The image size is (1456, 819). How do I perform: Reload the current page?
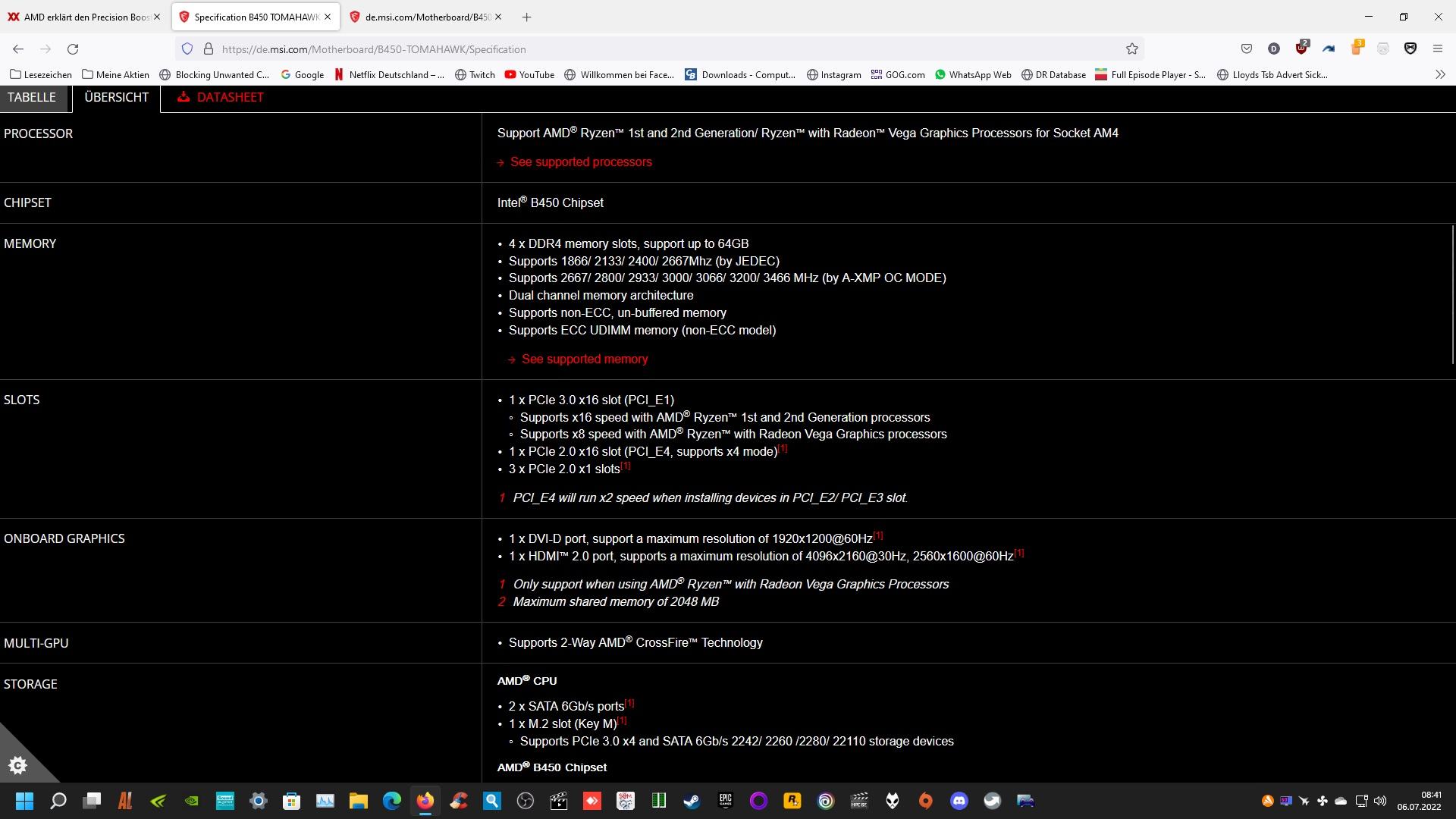click(x=73, y=49)
